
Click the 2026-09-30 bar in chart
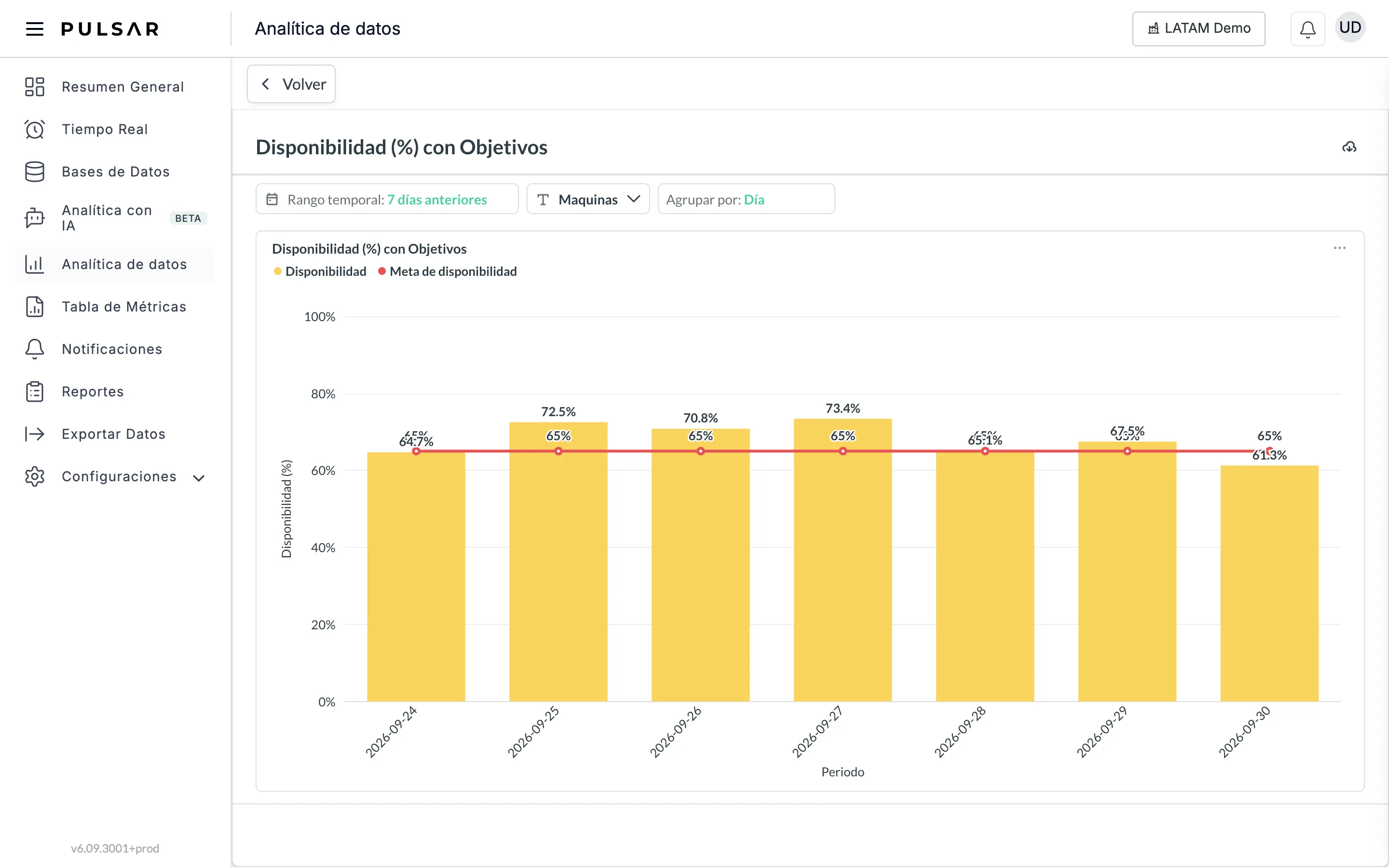(x=1269, y=583)
